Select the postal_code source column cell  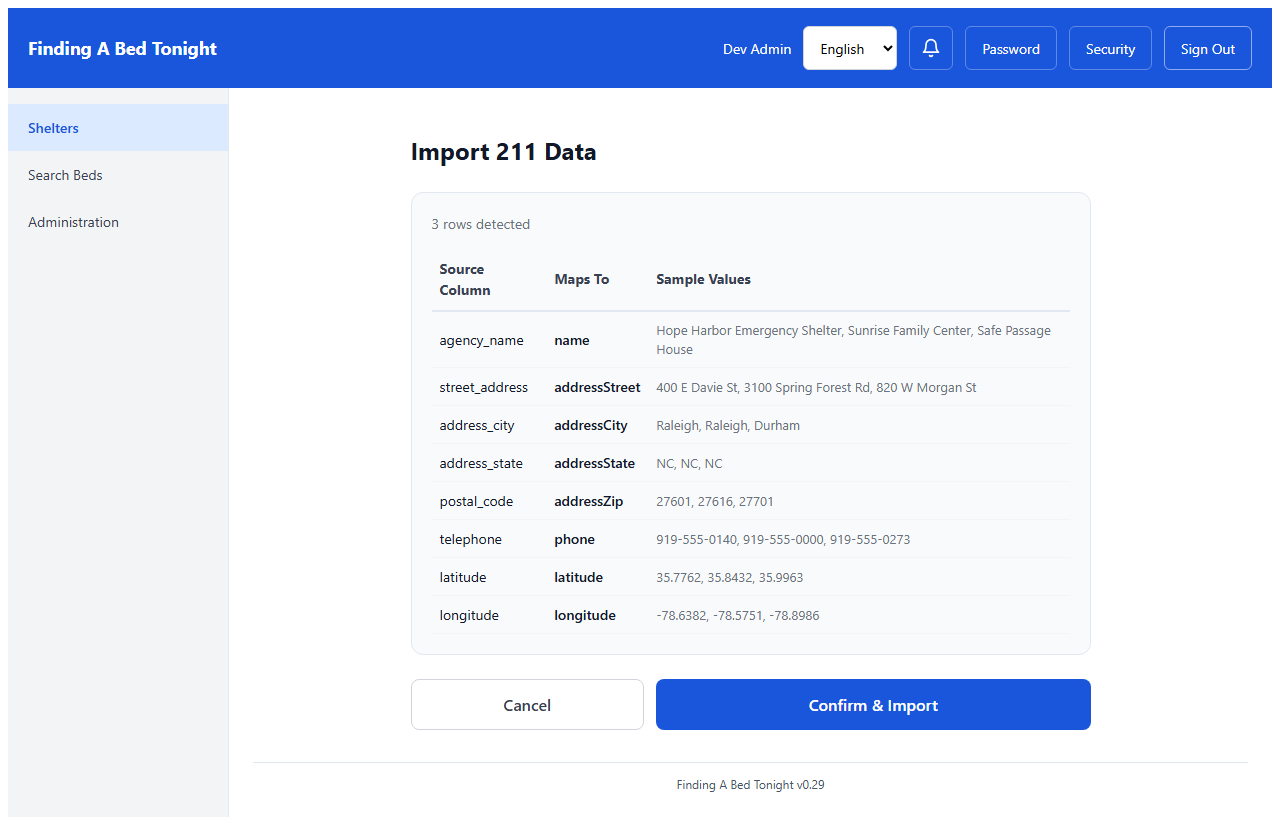[x=476, y=501]
